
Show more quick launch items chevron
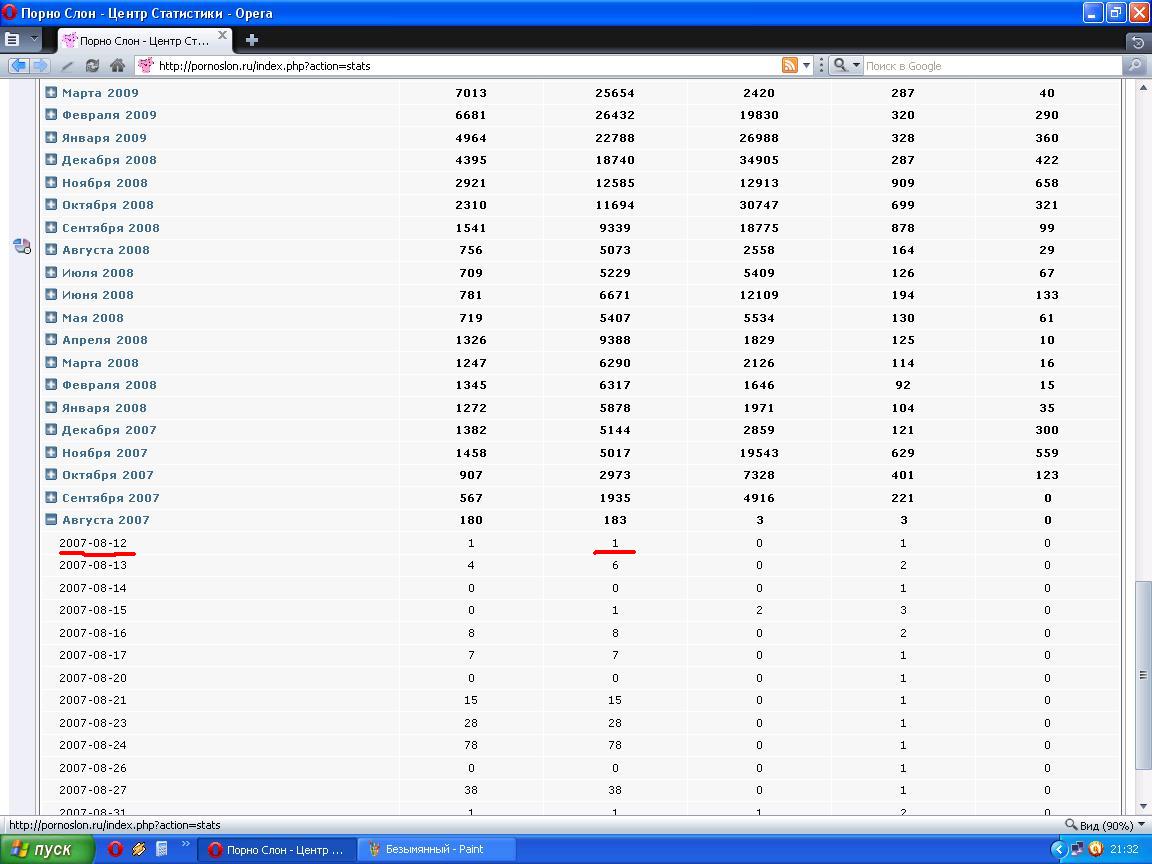click(x=185, y=844)
